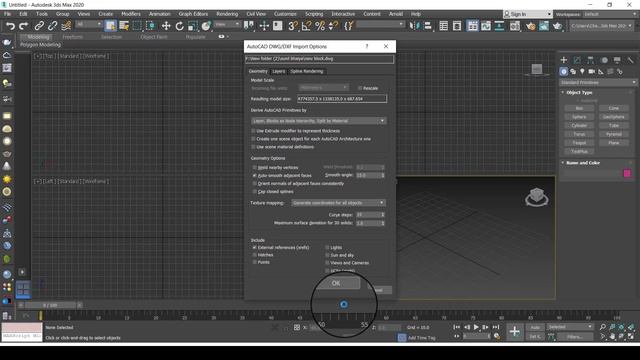Open the selection filter All dropdown
The height and width of the screenshot is (360, 640).
pos(89,24)
